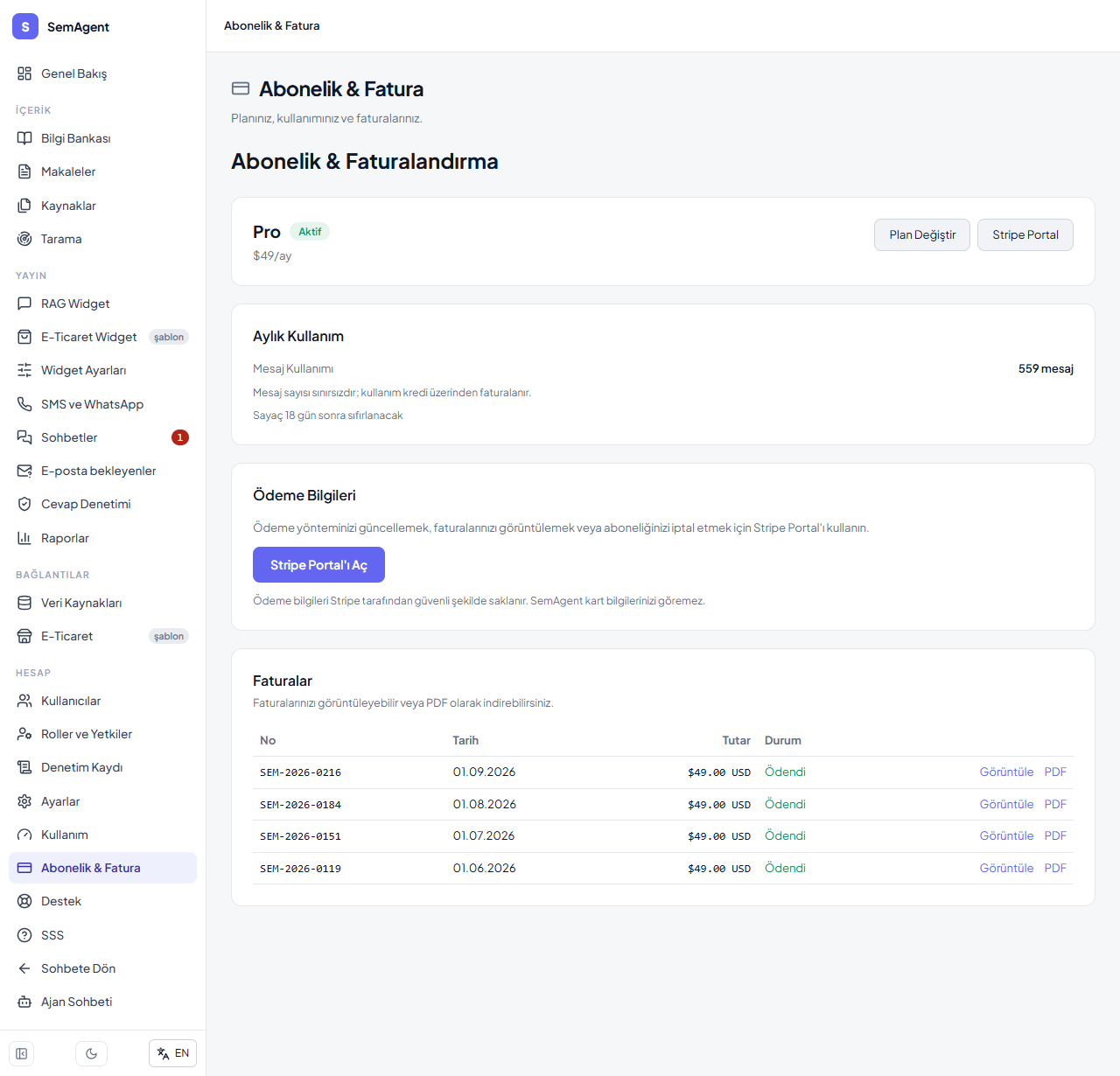Open Ajan Sohbeti robot icon
The image size is (1120, 1076).
tap(24, 1002)
